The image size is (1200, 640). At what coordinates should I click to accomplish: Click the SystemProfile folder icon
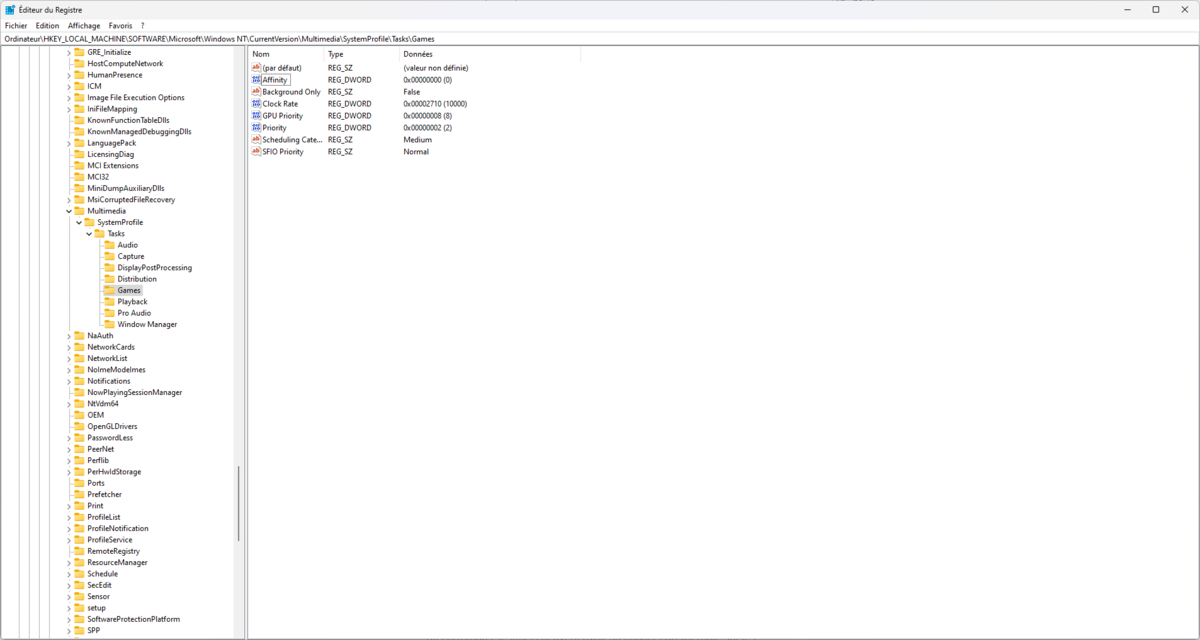click(x=89, y=222)
